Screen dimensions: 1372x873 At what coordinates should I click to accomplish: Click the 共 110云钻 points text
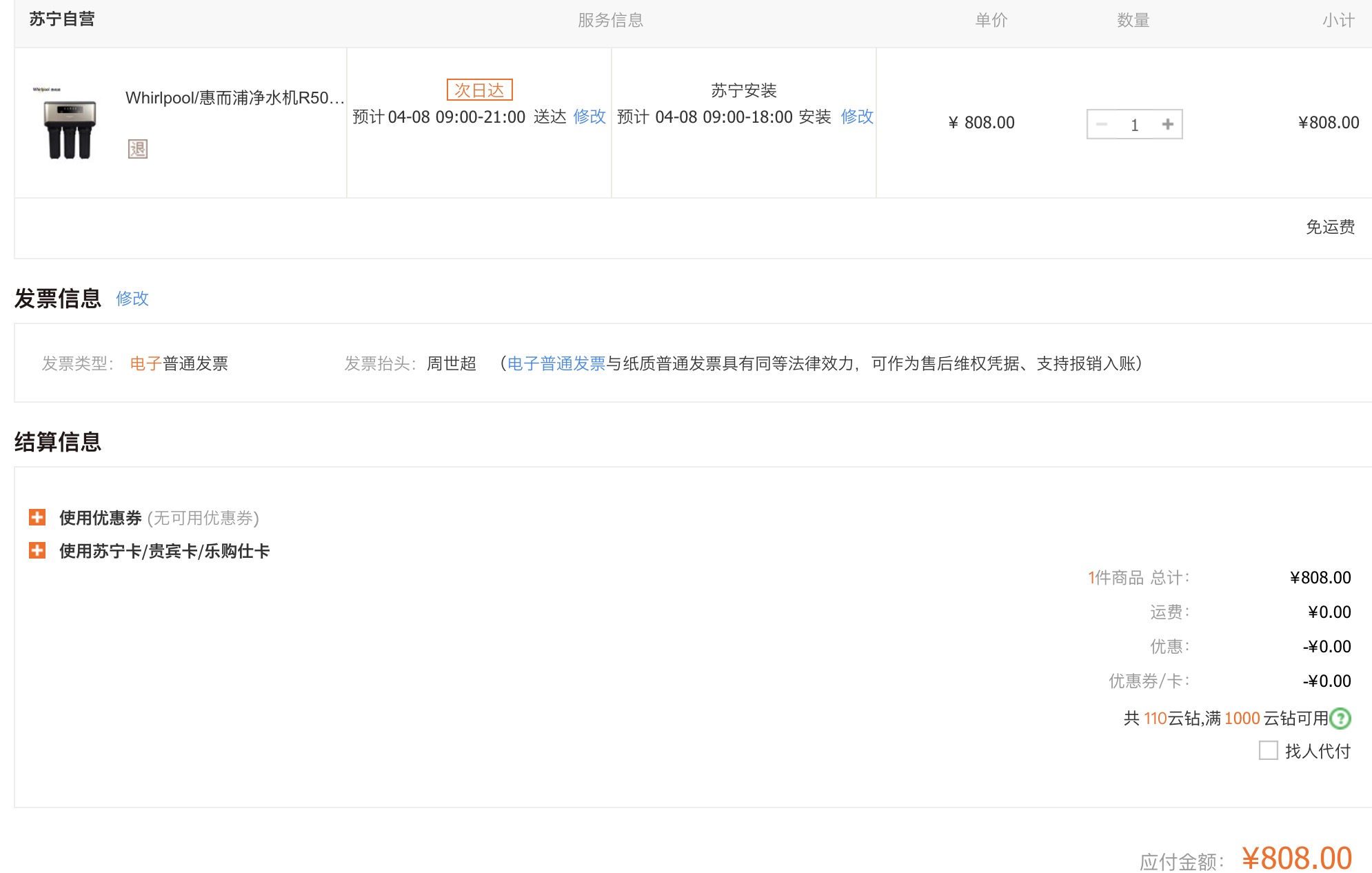(x=1162, y=719)
